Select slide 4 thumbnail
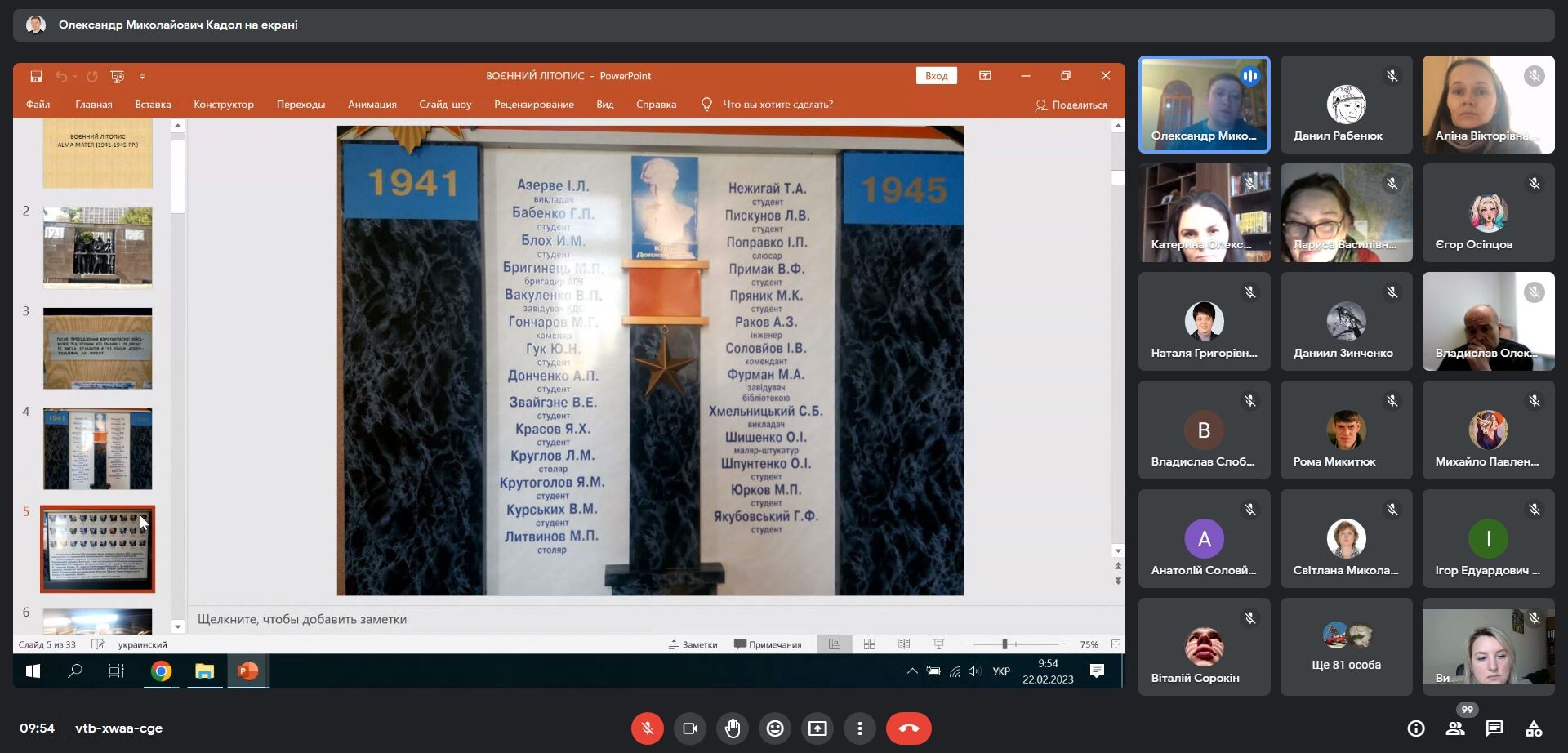 coord(97,448)
